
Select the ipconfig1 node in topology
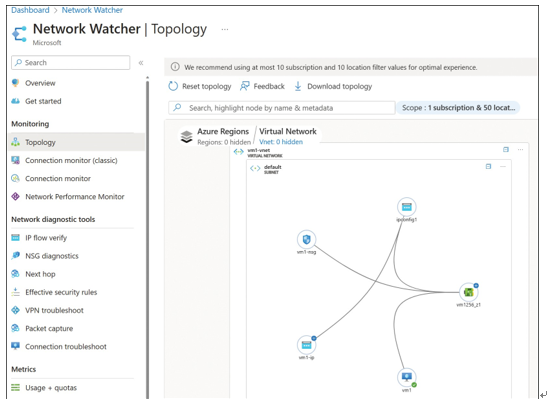pyautogui.click(x=406, y=207)
